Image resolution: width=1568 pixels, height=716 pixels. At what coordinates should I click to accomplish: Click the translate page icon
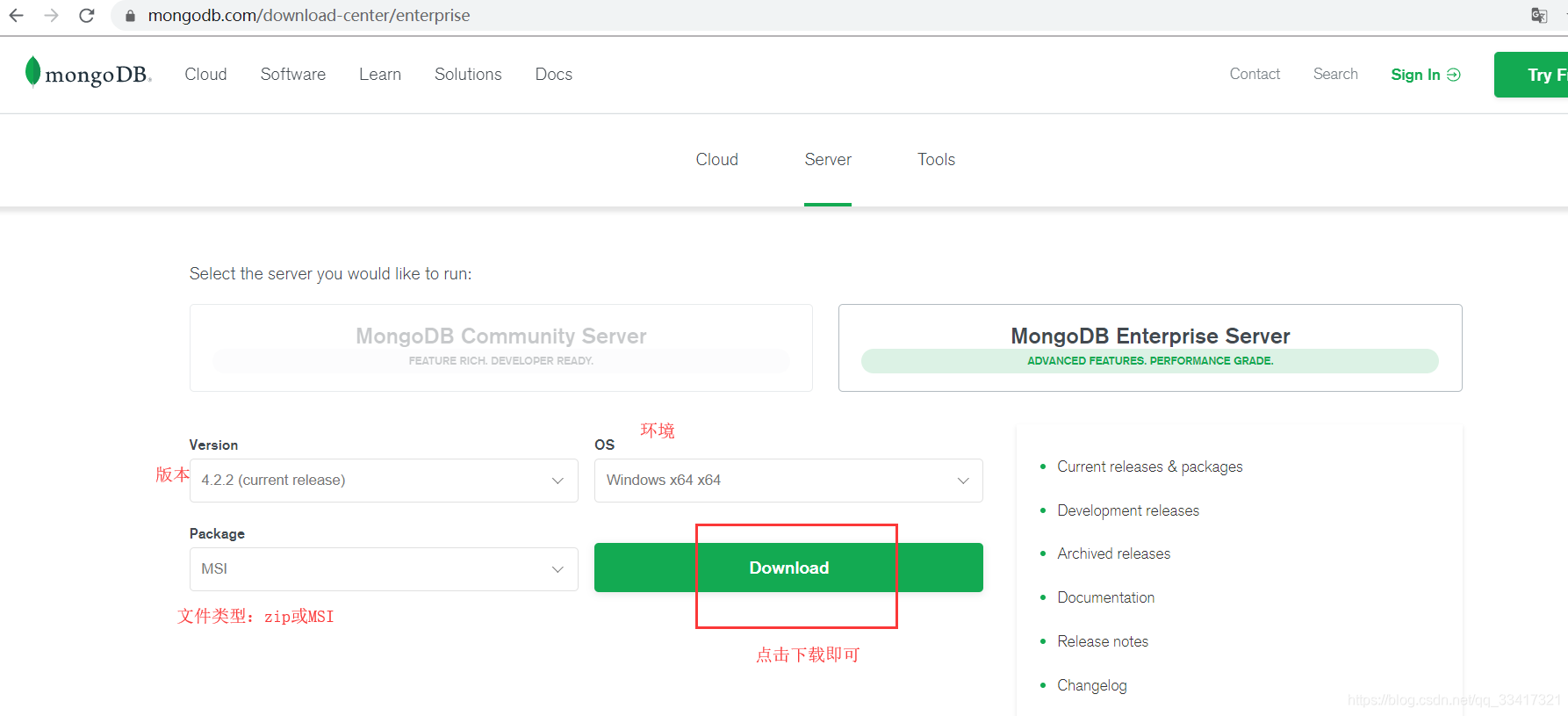point(1539,15)
